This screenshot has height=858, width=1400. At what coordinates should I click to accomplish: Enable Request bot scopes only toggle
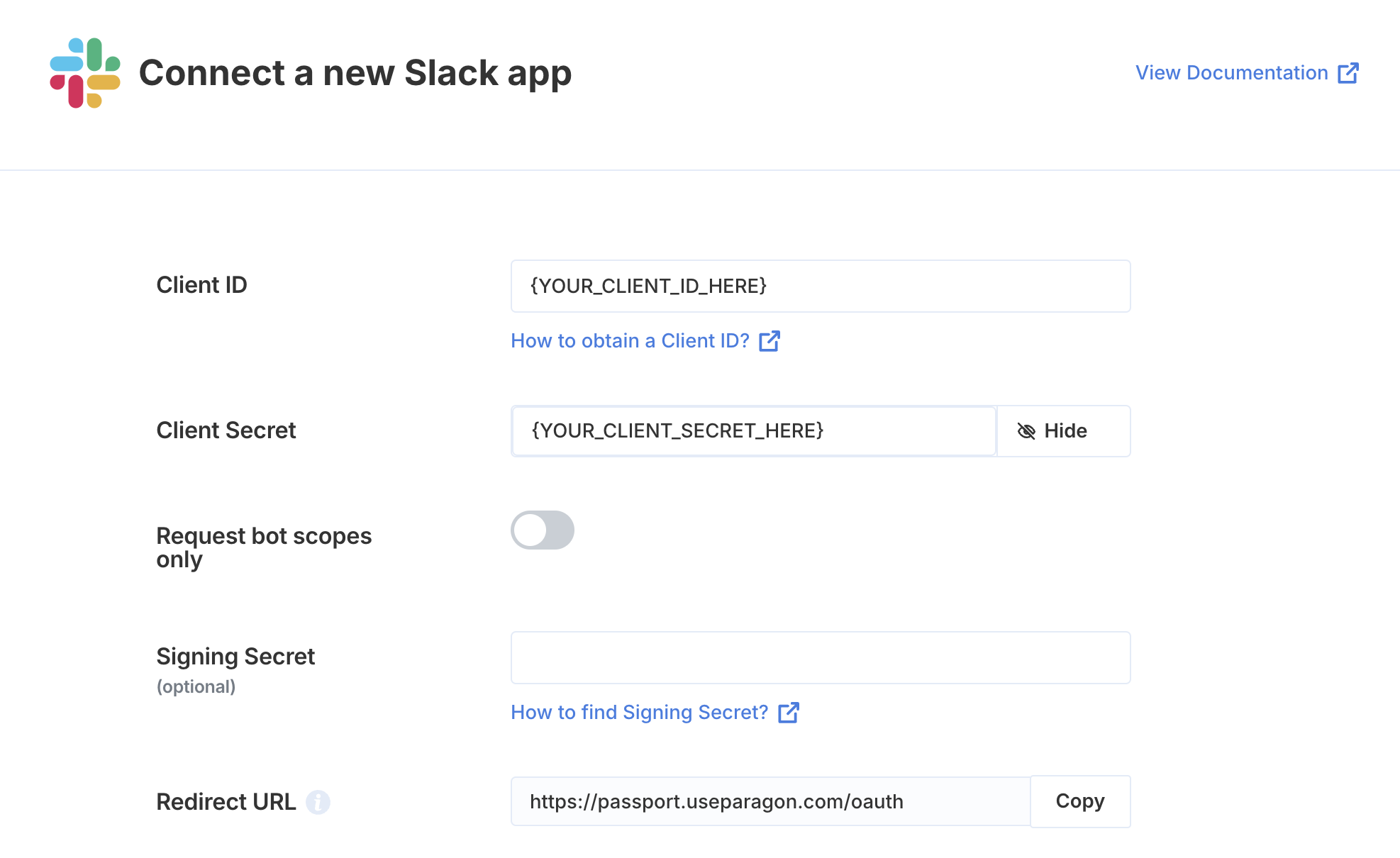[x=543, y=530]
